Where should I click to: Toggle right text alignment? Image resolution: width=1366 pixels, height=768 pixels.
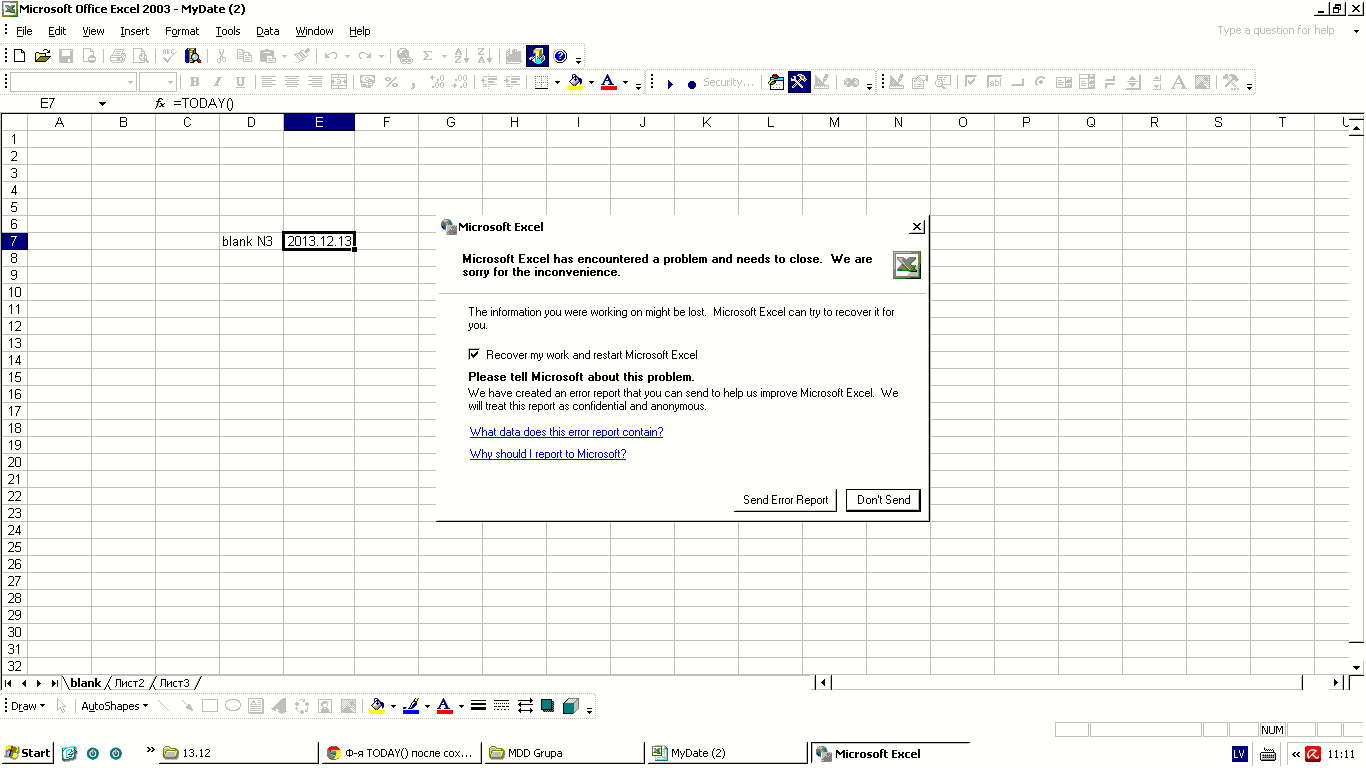point(315,82)
